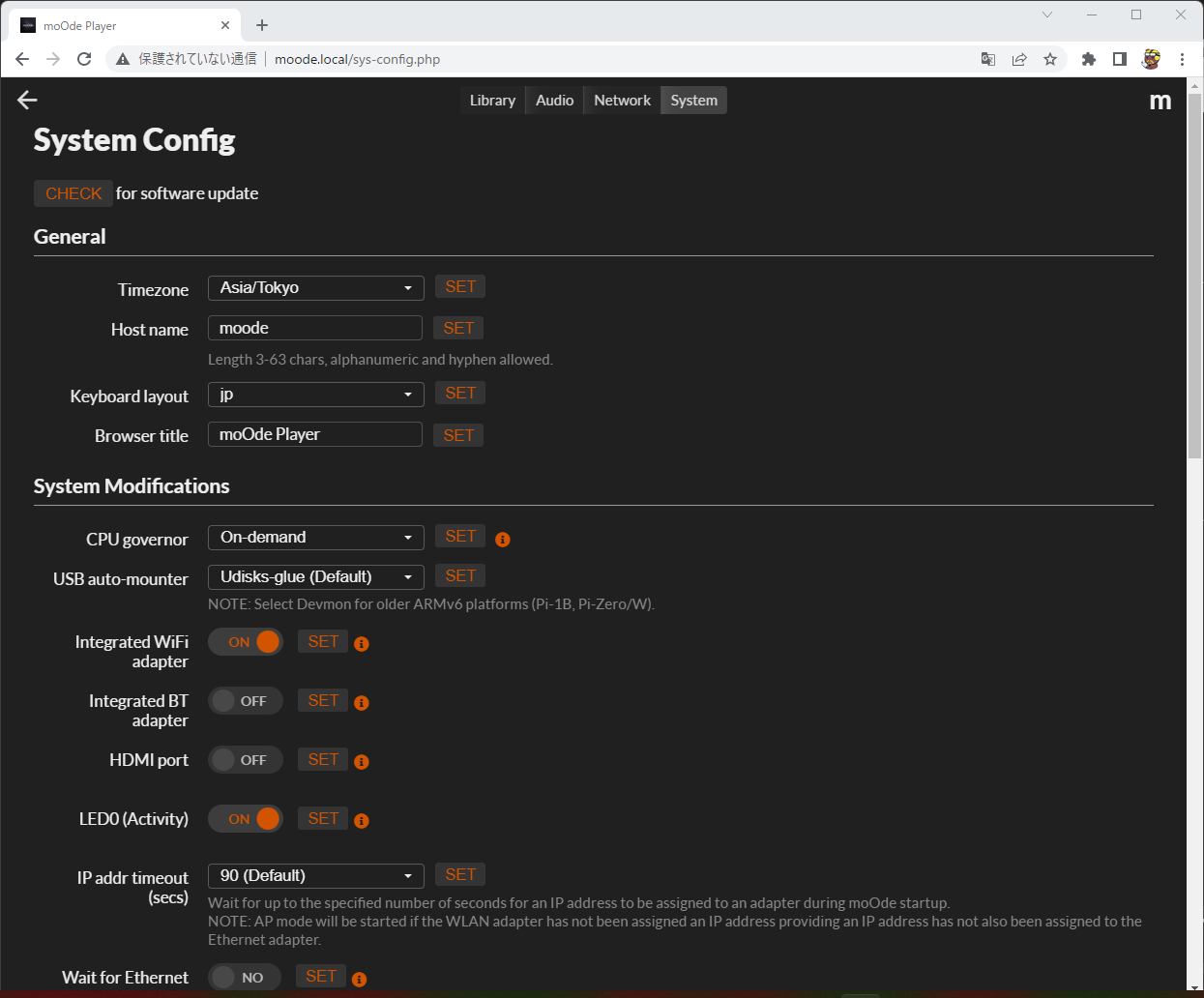The width and height of the screenshot is (1204, 998).
Task: Open the moOde 'm' main menu
Action: click(x=1160, y=101)
